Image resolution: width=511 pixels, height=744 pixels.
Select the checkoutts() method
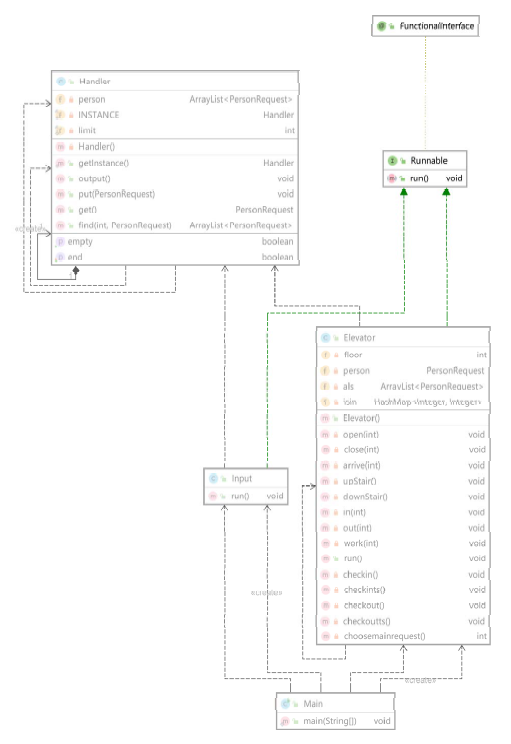tap(403, 621)
